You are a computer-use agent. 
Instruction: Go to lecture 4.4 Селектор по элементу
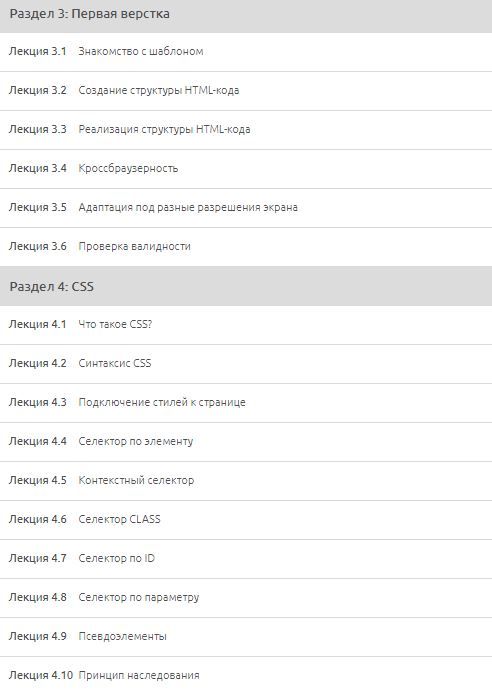pos(246,441)
